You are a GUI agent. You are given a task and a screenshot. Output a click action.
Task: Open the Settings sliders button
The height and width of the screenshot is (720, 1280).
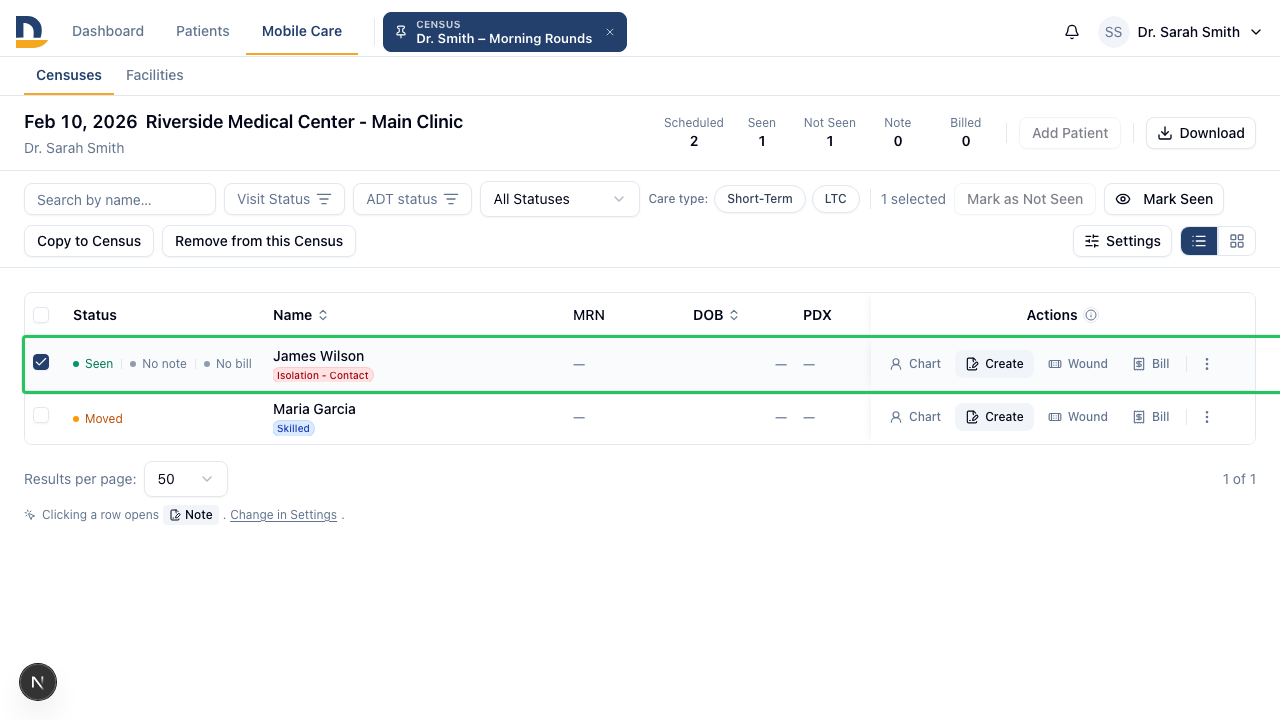click(1122, 241)
